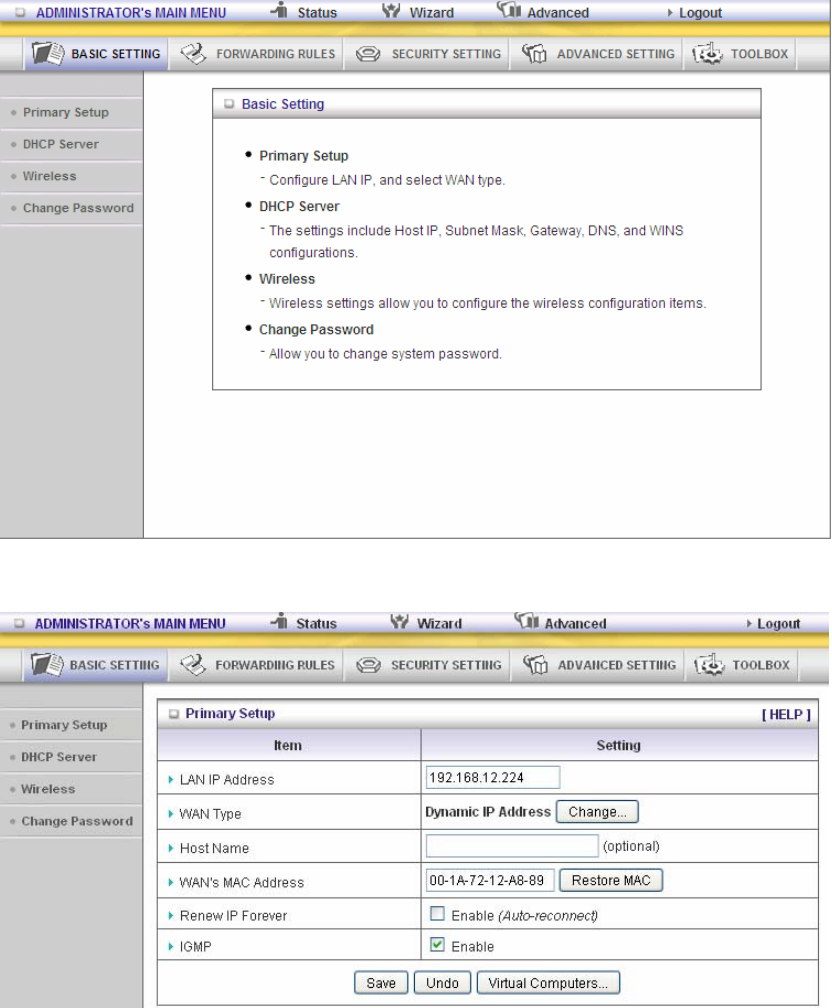Click the Virtual Computers button
The height and width of the screenshot is (1008, 832).
click(548, 983)
